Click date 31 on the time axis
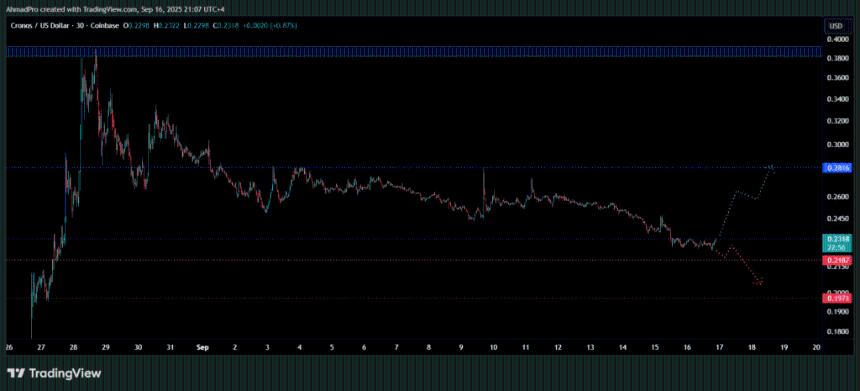Viewport: 860px width, 391px height. click(x=171, y=347)
